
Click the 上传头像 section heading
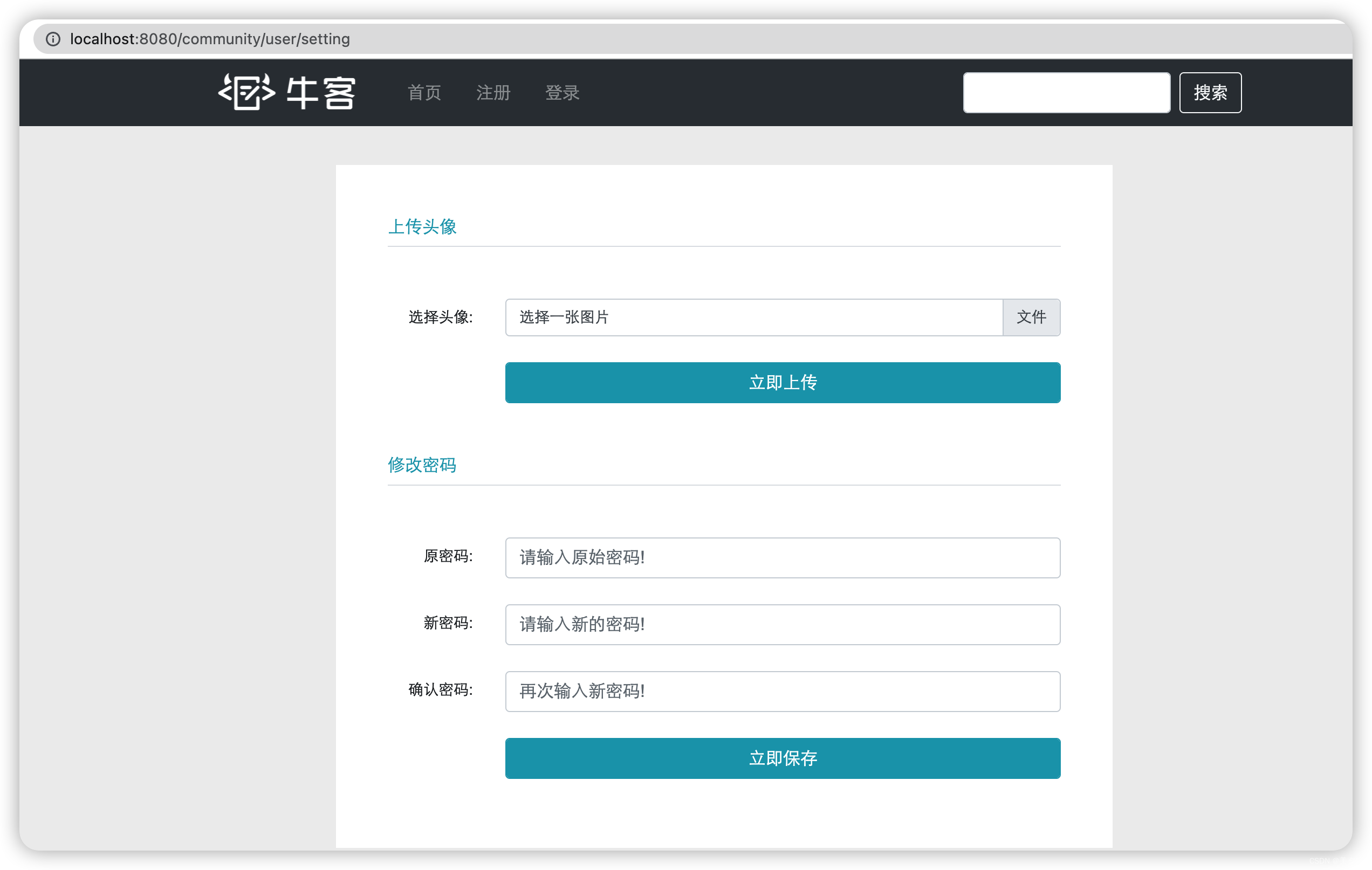[422, 226]
